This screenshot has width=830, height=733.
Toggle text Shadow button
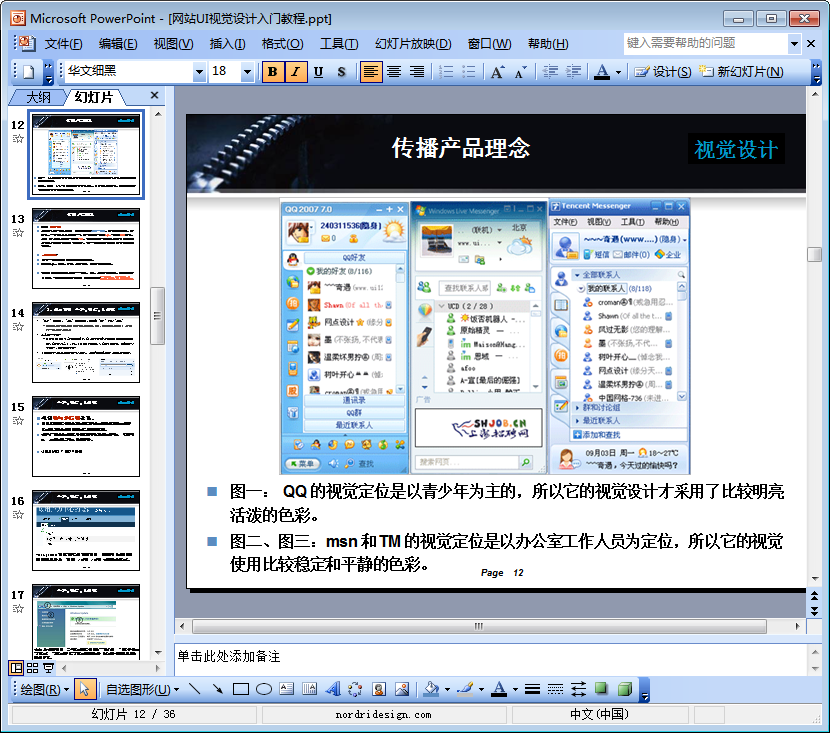click(341, 72)
